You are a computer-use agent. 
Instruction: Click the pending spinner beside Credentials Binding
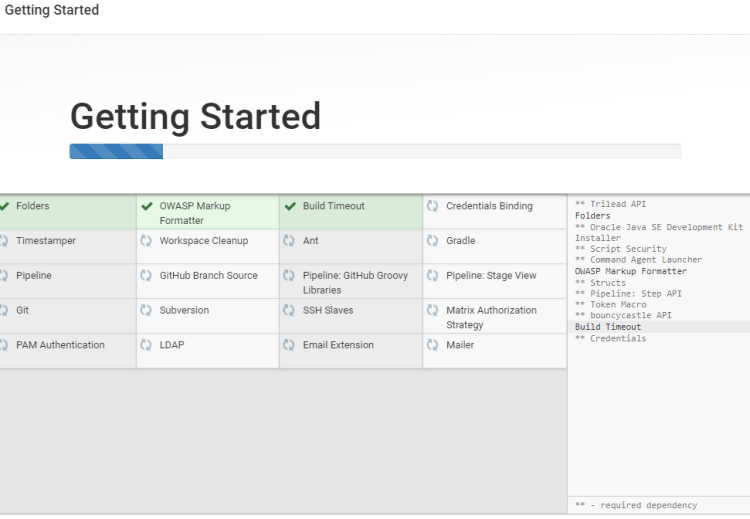click(432, 206)
